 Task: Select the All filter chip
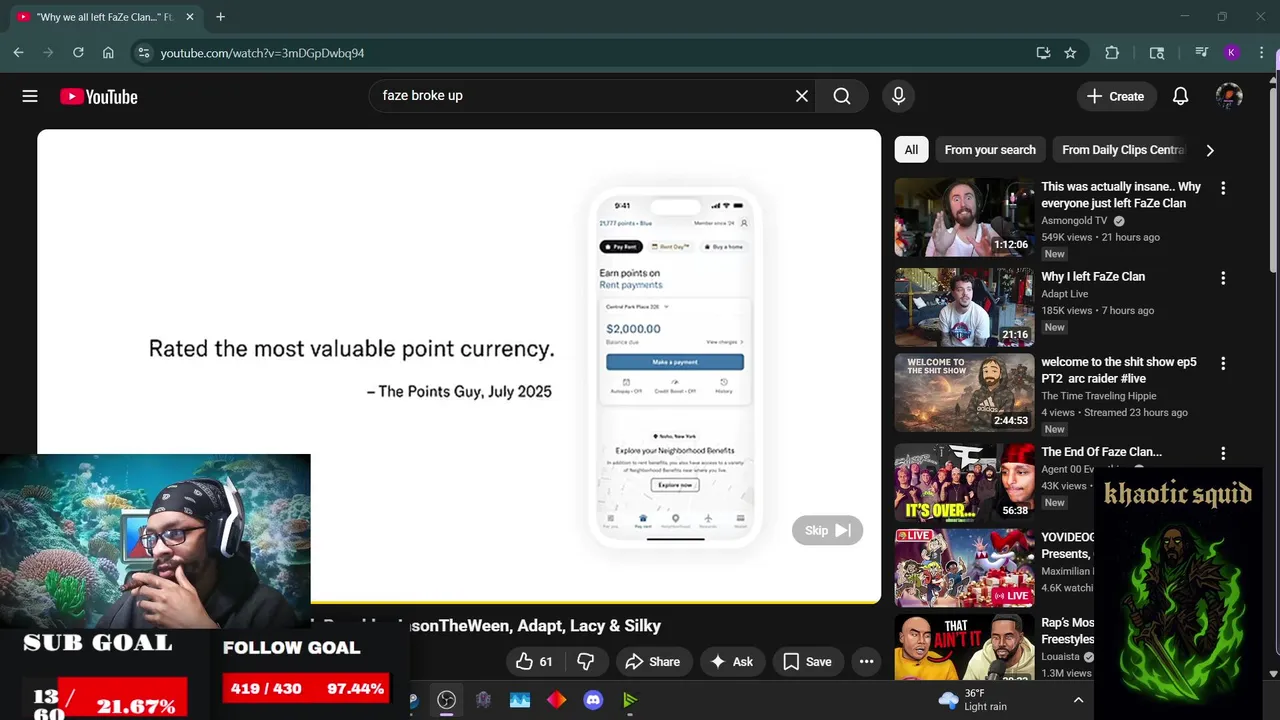point(911,150)
